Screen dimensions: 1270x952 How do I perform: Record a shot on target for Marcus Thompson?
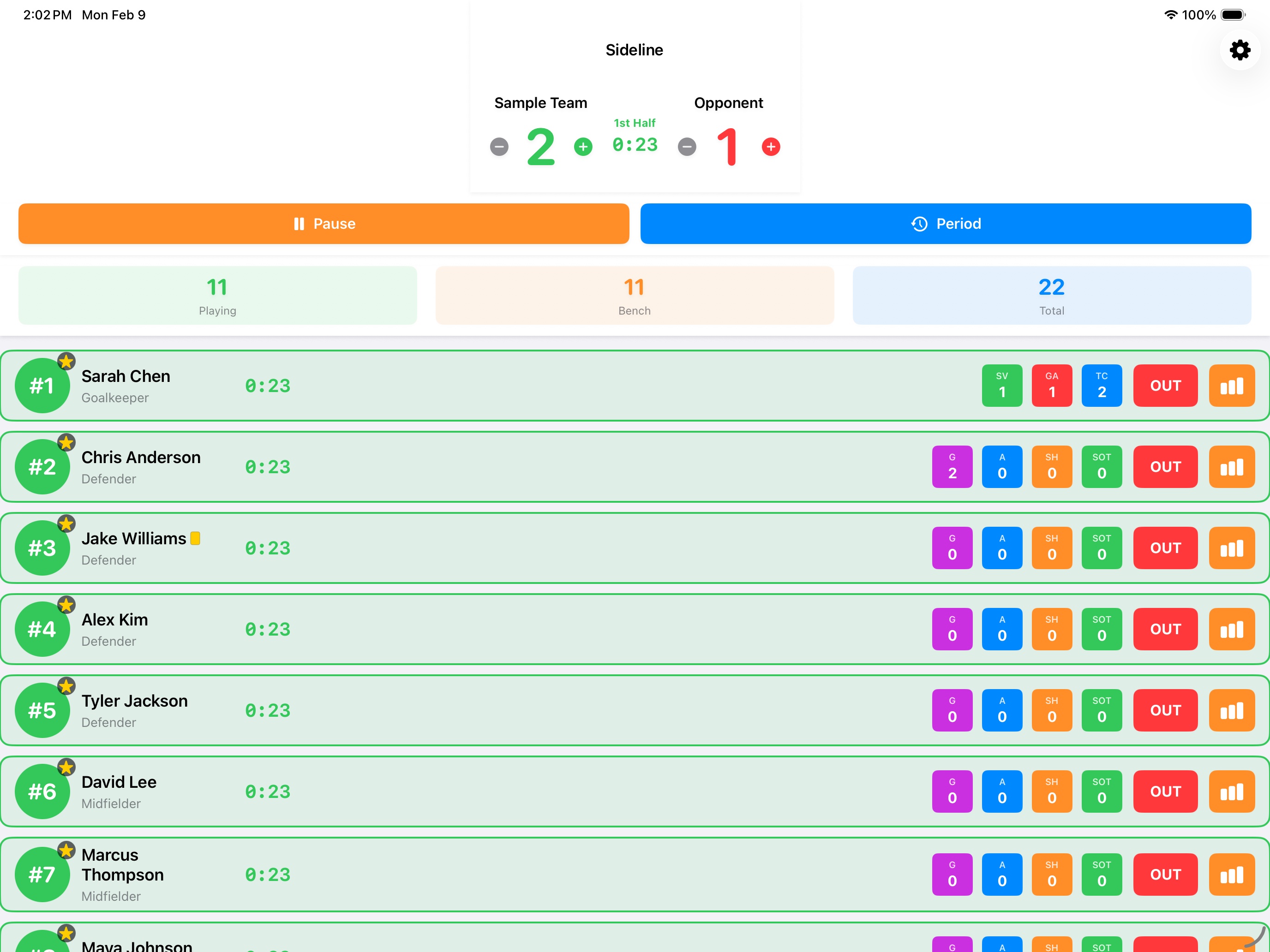click(1101, 874)
